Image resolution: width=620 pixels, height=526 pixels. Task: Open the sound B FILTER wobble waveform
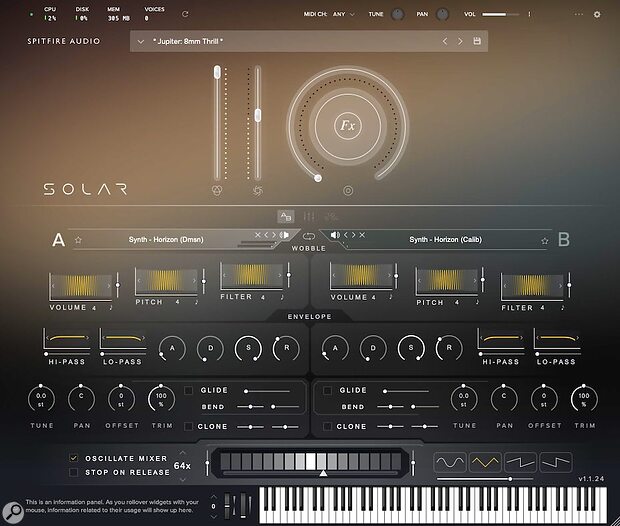pyautogui.click(x=532, y=286)
